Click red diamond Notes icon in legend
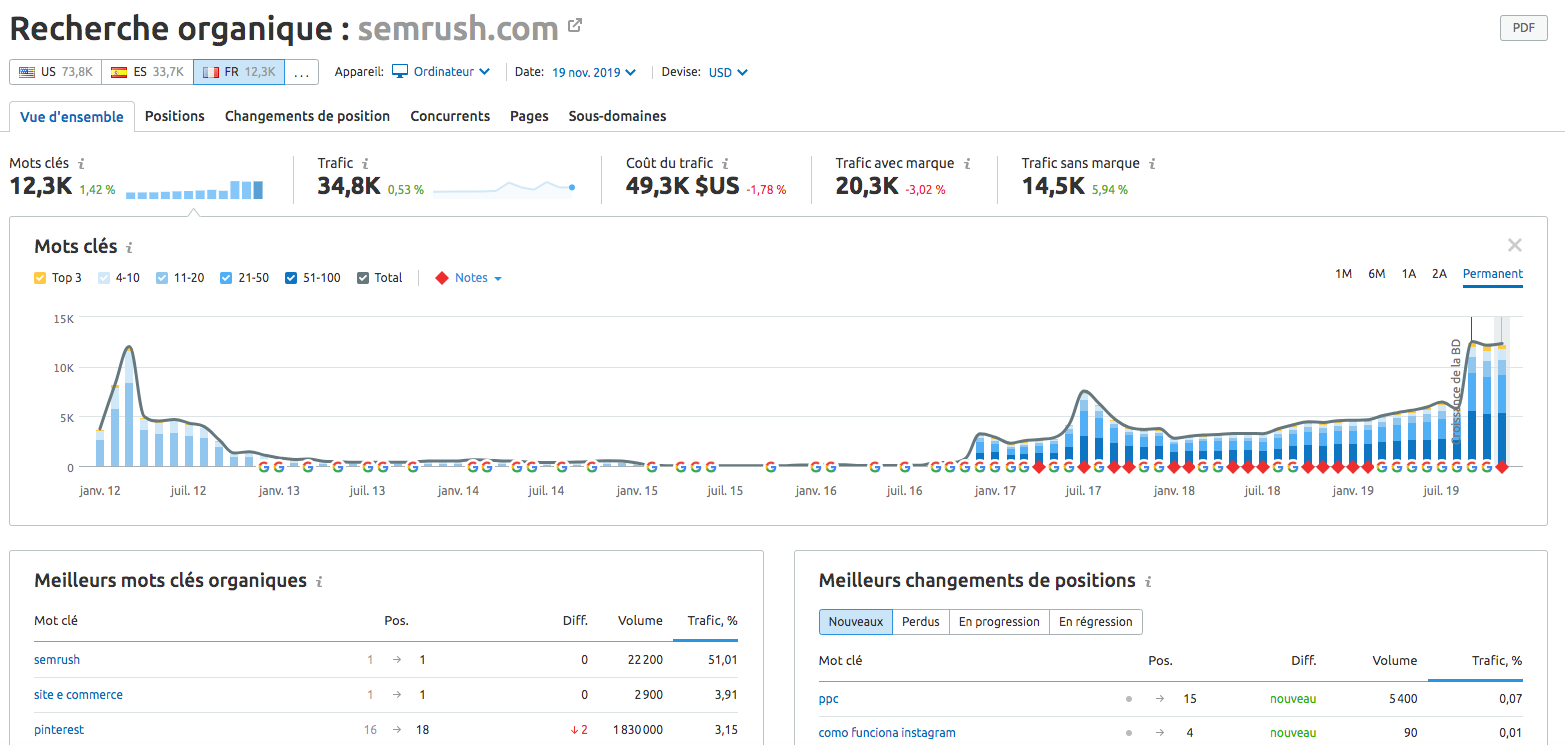 tap(442, 278)
